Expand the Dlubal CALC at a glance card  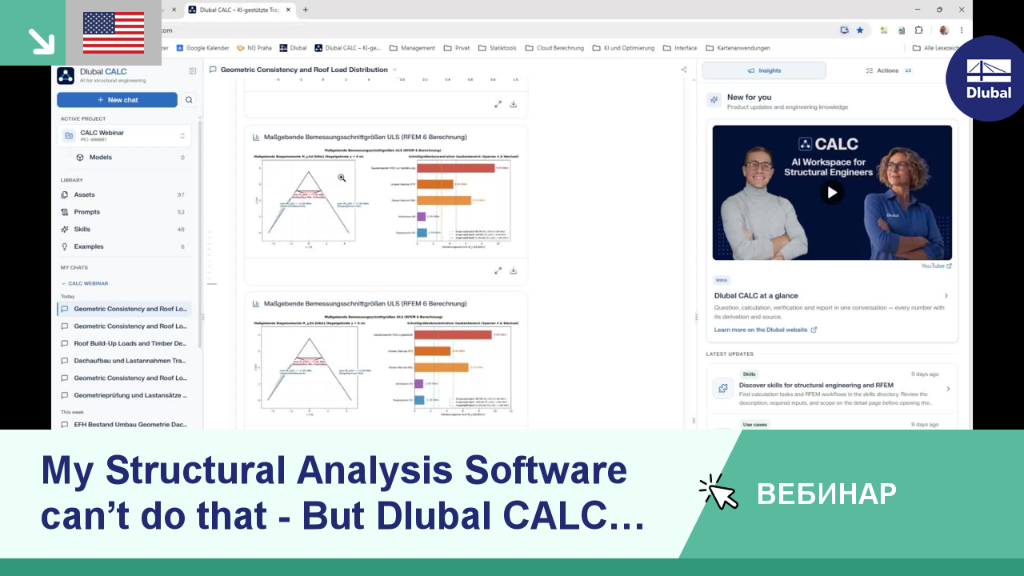click(x=946, y=296)
